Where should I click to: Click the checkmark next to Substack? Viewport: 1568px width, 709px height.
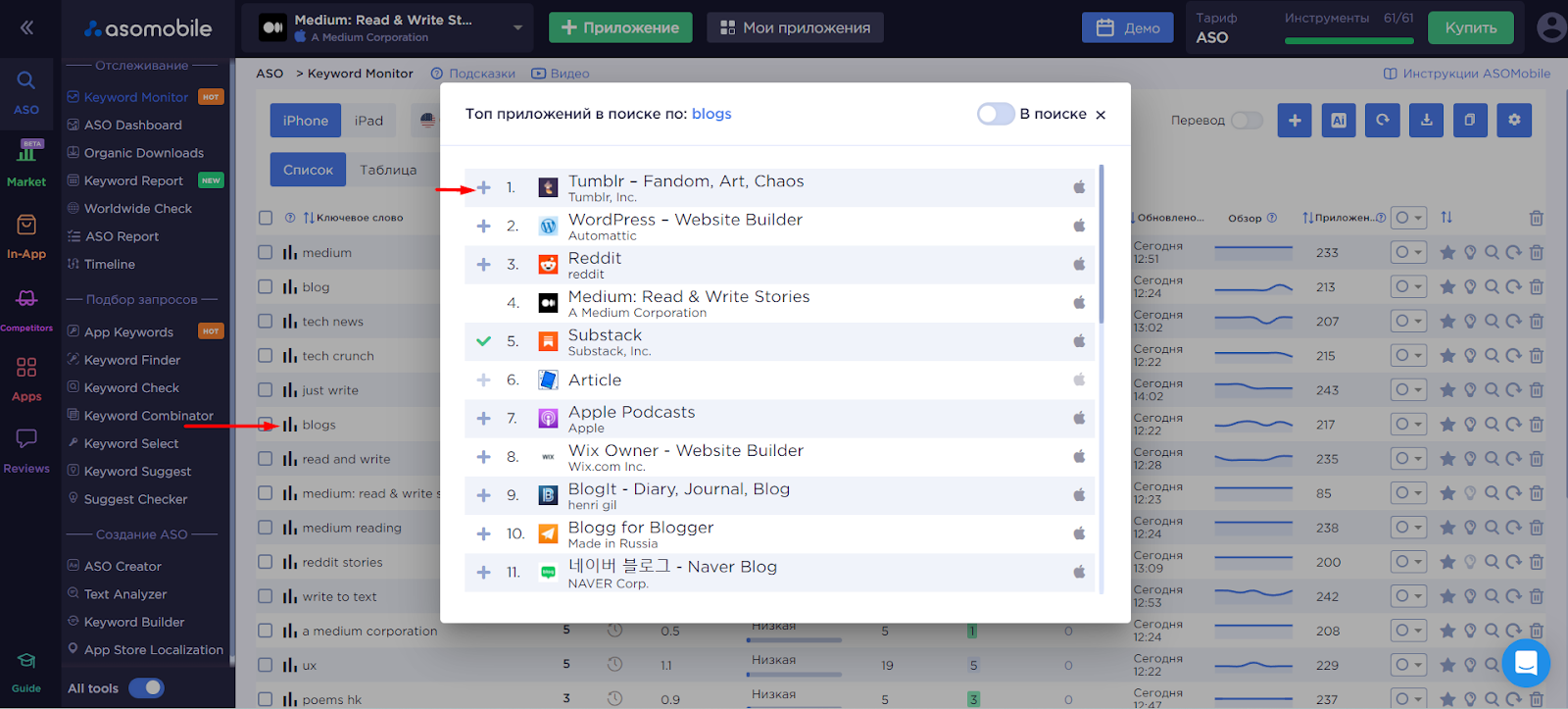pyautogui.click(x=483, y=341)
